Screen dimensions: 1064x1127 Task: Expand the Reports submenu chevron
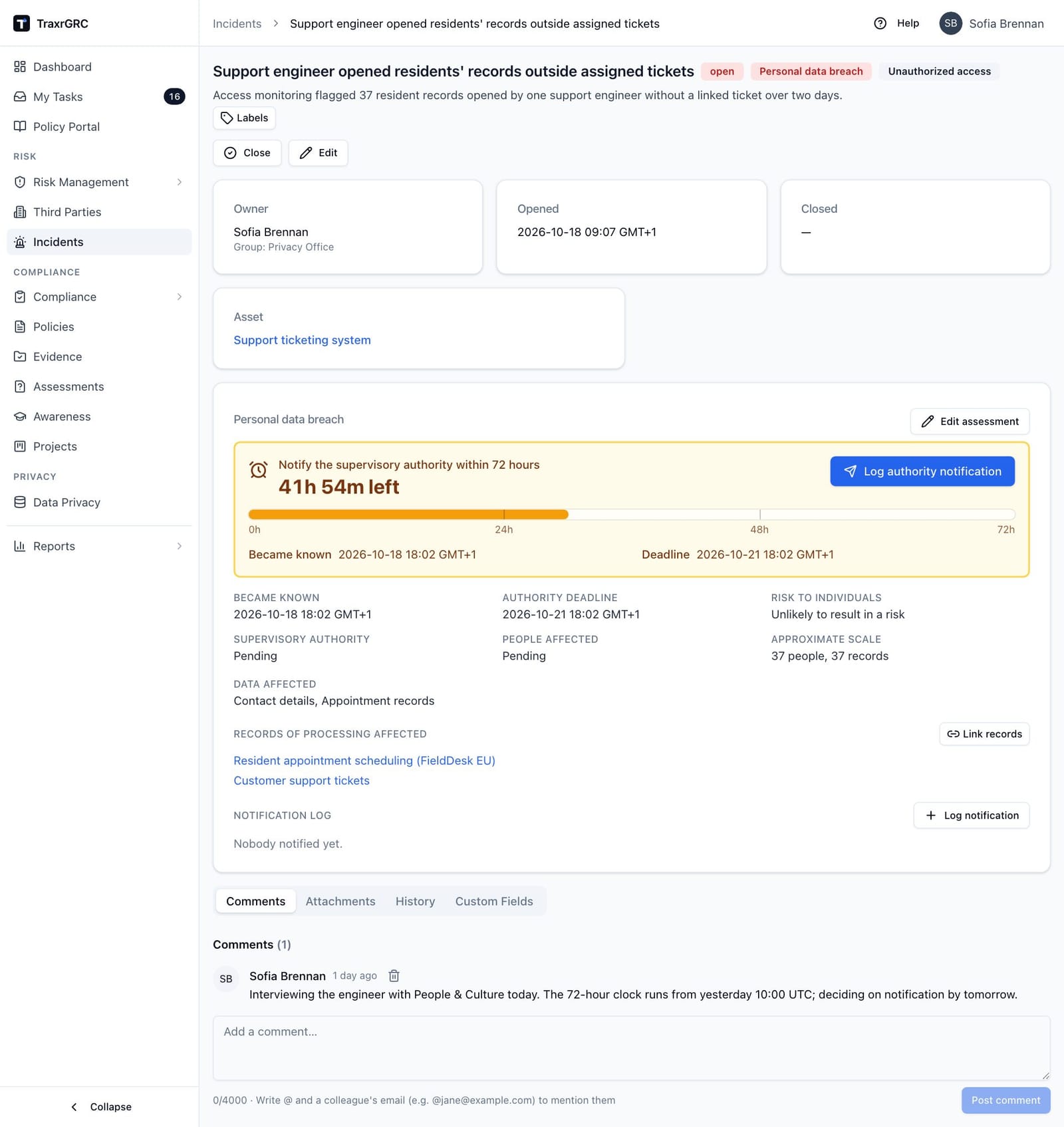pyautogui.click(x=180, y=546)
